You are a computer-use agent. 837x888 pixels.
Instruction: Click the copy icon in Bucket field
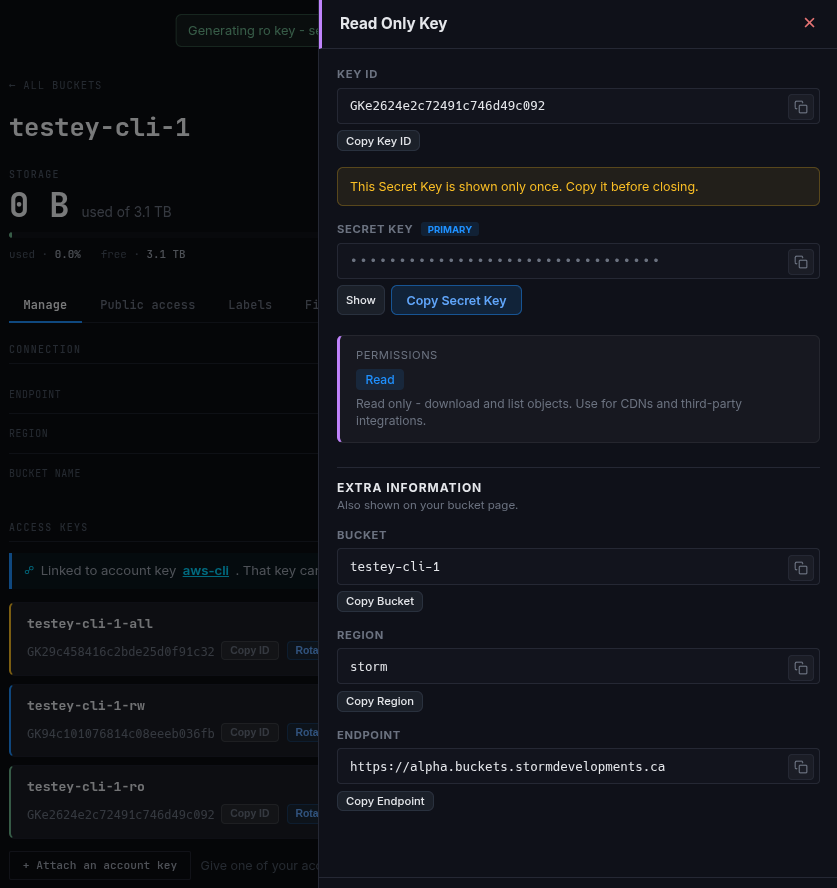coord(800,568)
